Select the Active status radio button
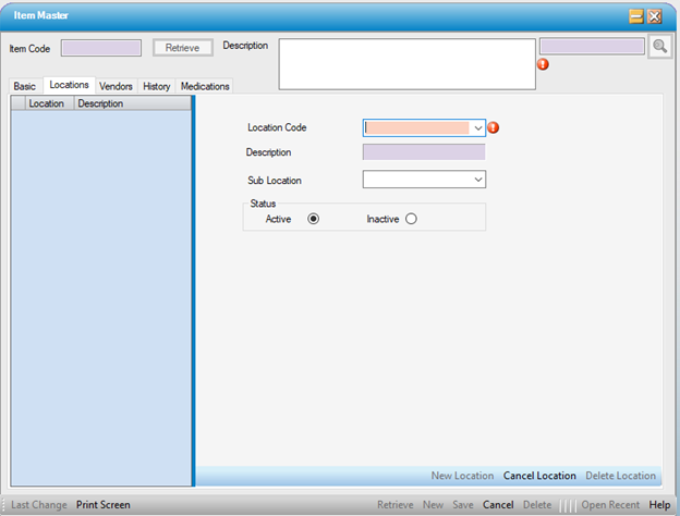The height and width of the screenshot is (516, 680). click(314, 219)
